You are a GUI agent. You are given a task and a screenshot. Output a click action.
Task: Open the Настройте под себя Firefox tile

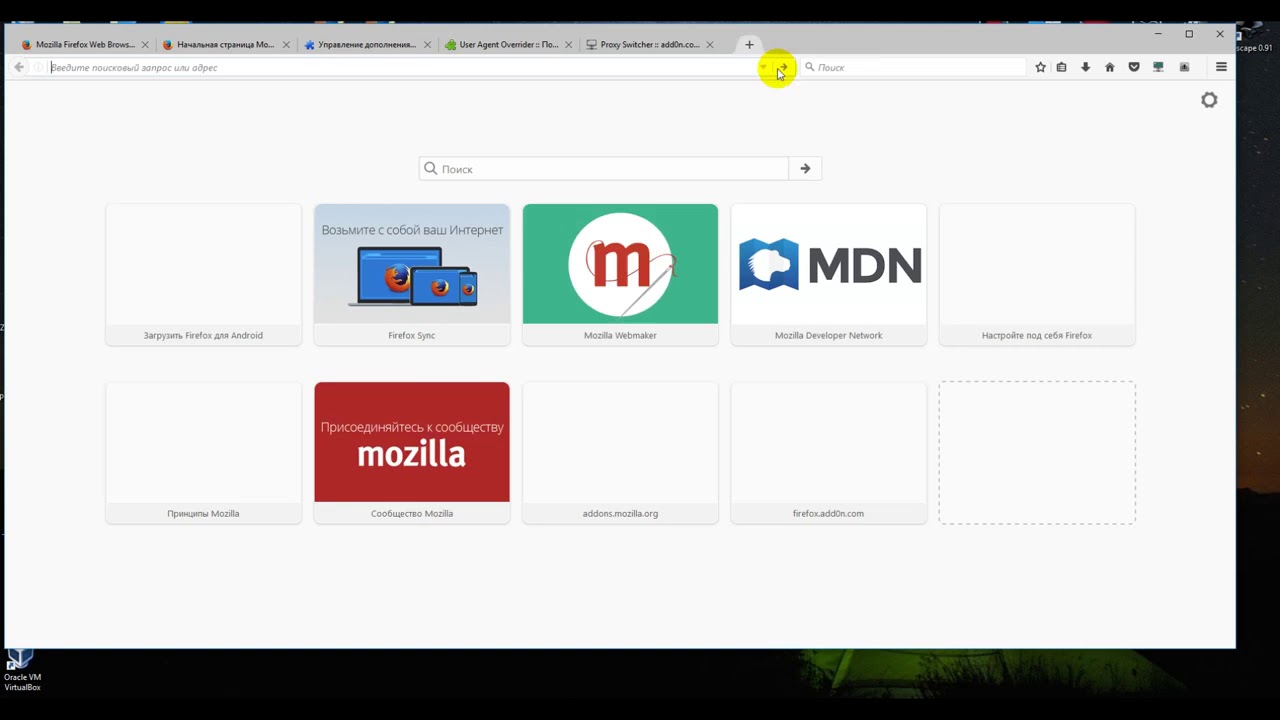click(x=1037, y=275)
